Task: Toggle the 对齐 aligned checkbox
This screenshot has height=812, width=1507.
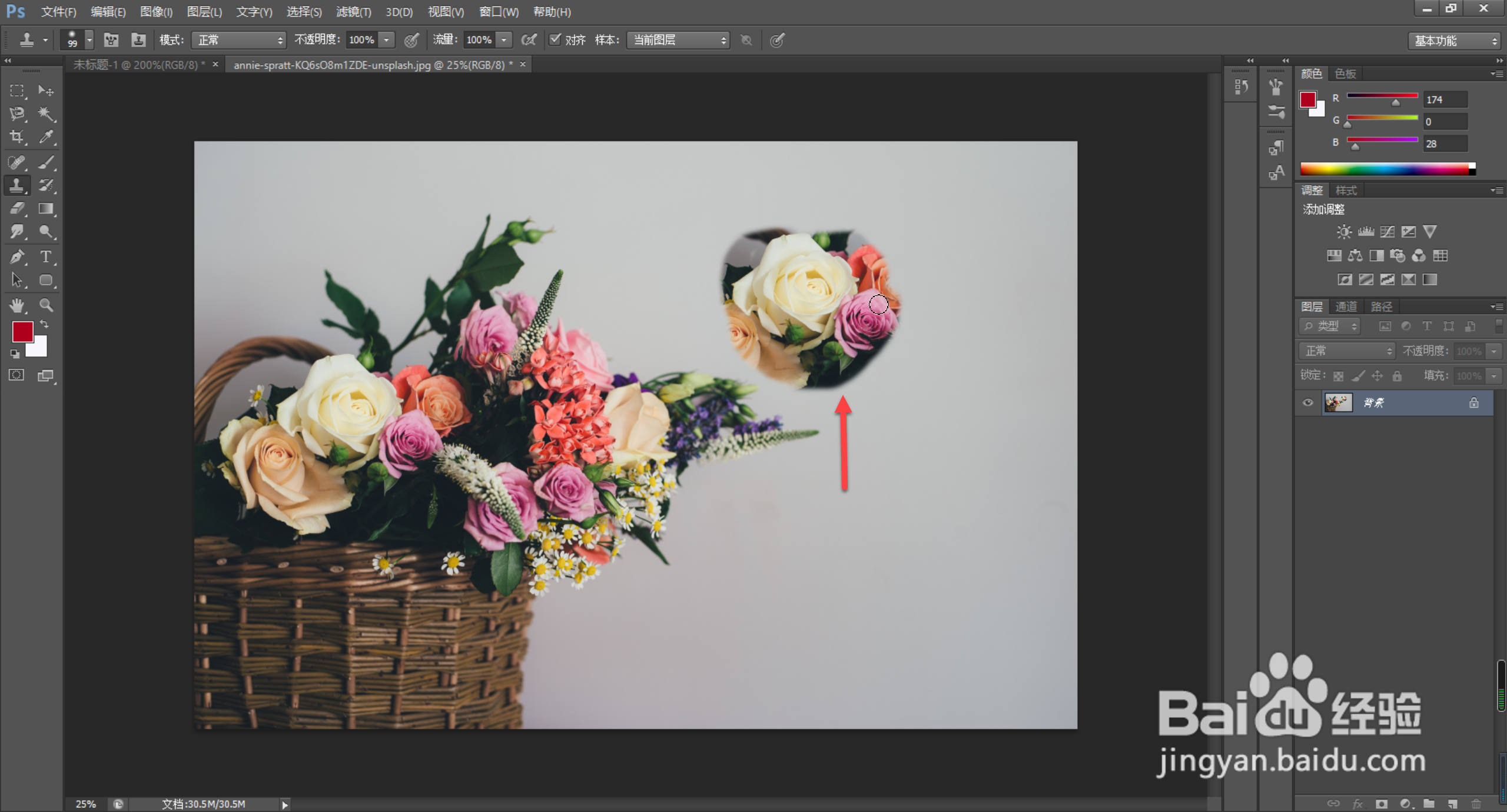Action: click(555, 39)
